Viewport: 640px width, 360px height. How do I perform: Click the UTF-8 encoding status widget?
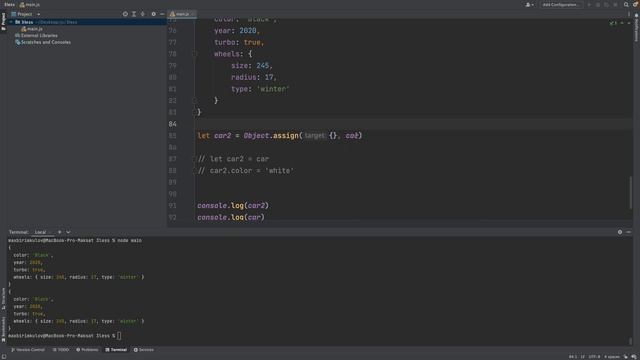(594, 357)
